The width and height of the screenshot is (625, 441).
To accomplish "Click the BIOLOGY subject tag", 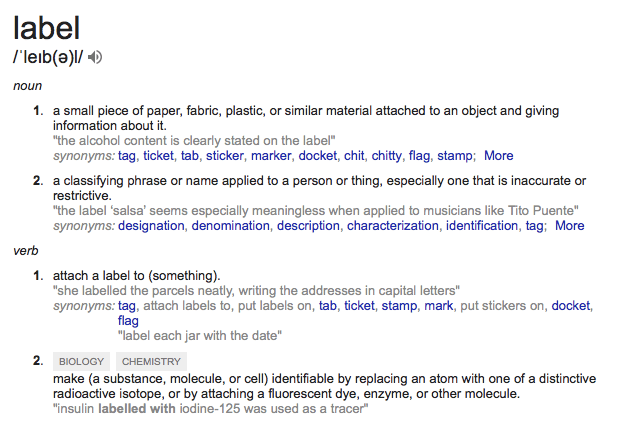I will [81, 361].
